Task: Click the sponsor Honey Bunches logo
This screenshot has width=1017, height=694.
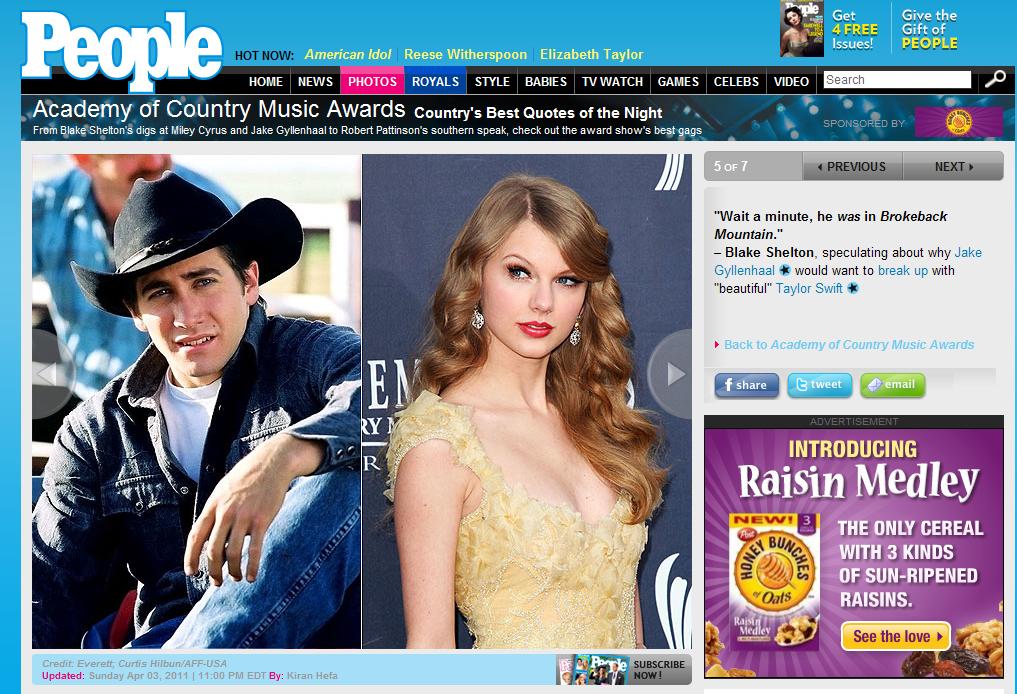Action: (959, 122)
